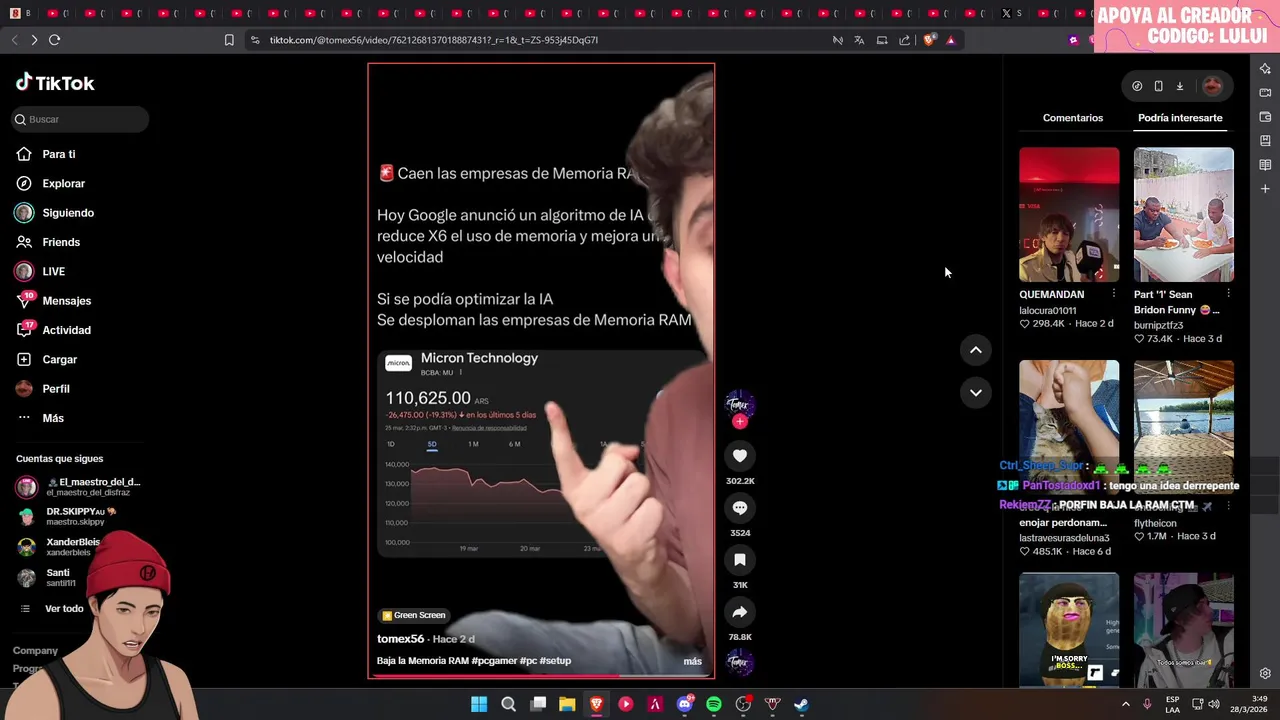
Task: Open the tomex56 creator name
Action: pos(401,639)
